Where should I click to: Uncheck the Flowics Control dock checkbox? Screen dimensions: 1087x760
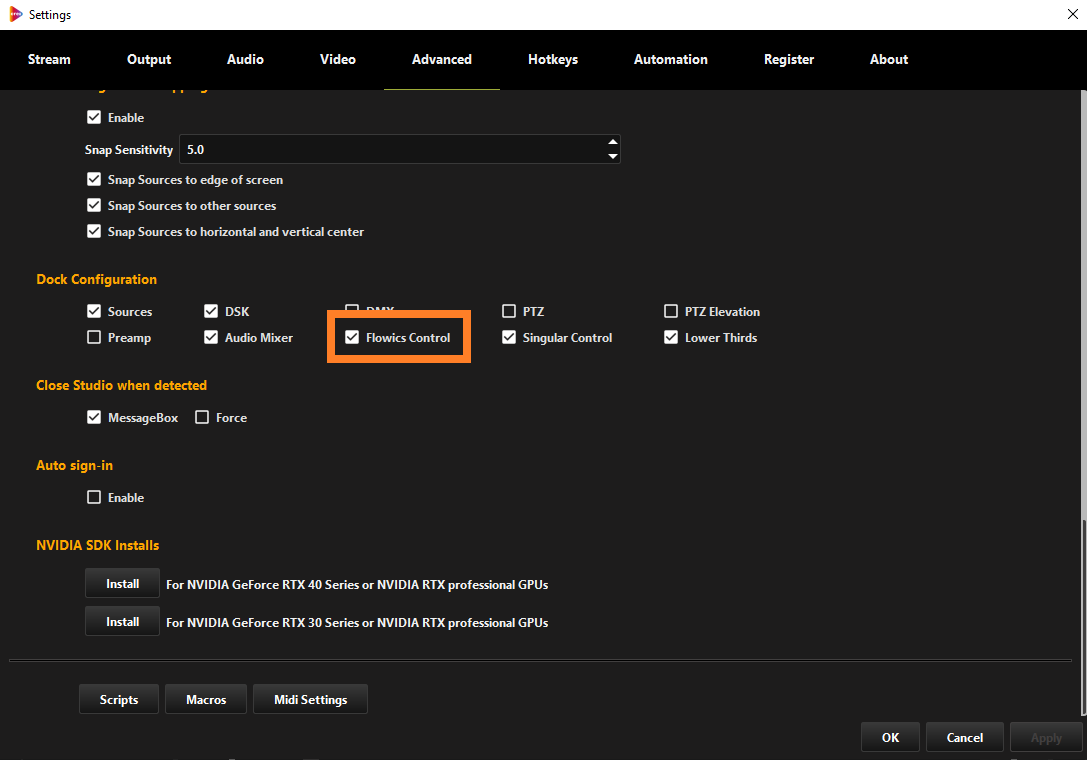(352, 337)
